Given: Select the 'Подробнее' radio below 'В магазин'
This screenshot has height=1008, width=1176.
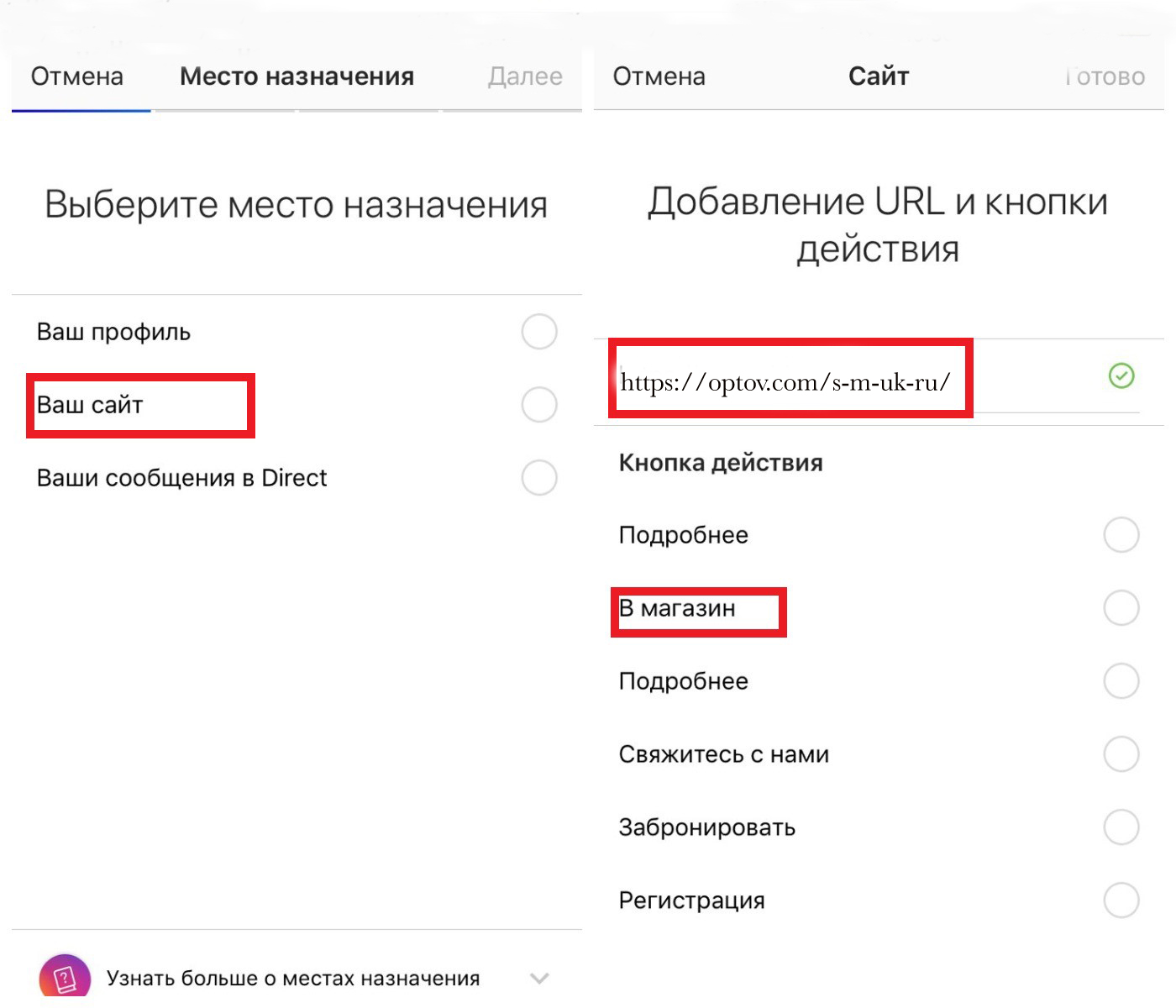Looking at the screenshot, I should pos(1121,681).
